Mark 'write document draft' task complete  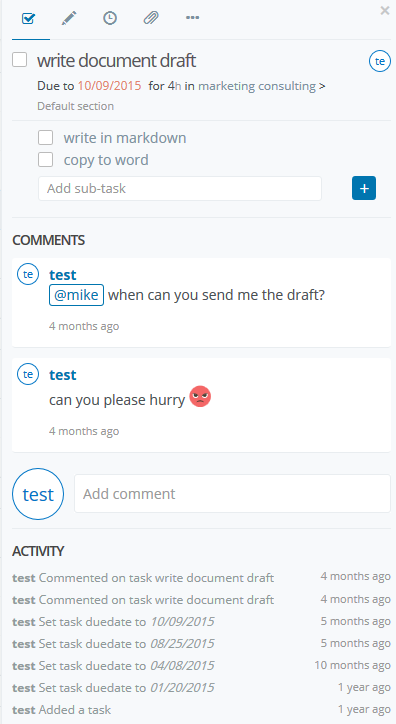(x=19, y=60)
